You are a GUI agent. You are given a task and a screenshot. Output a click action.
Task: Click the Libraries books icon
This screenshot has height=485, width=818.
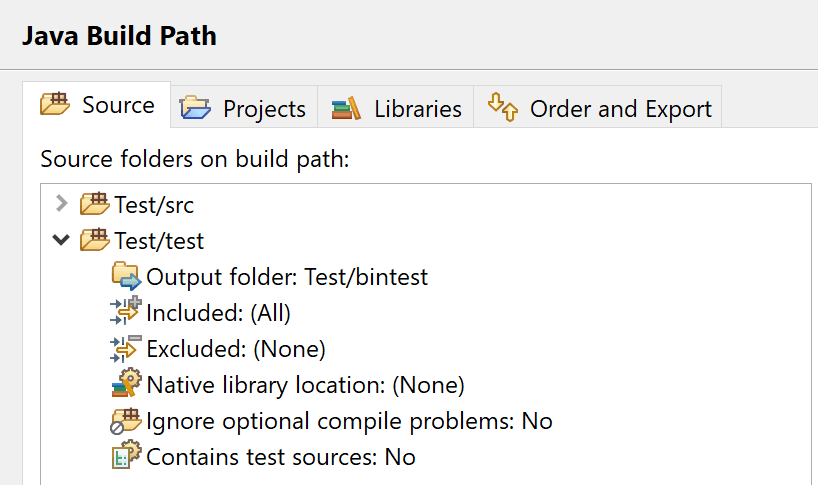[346, 108]
